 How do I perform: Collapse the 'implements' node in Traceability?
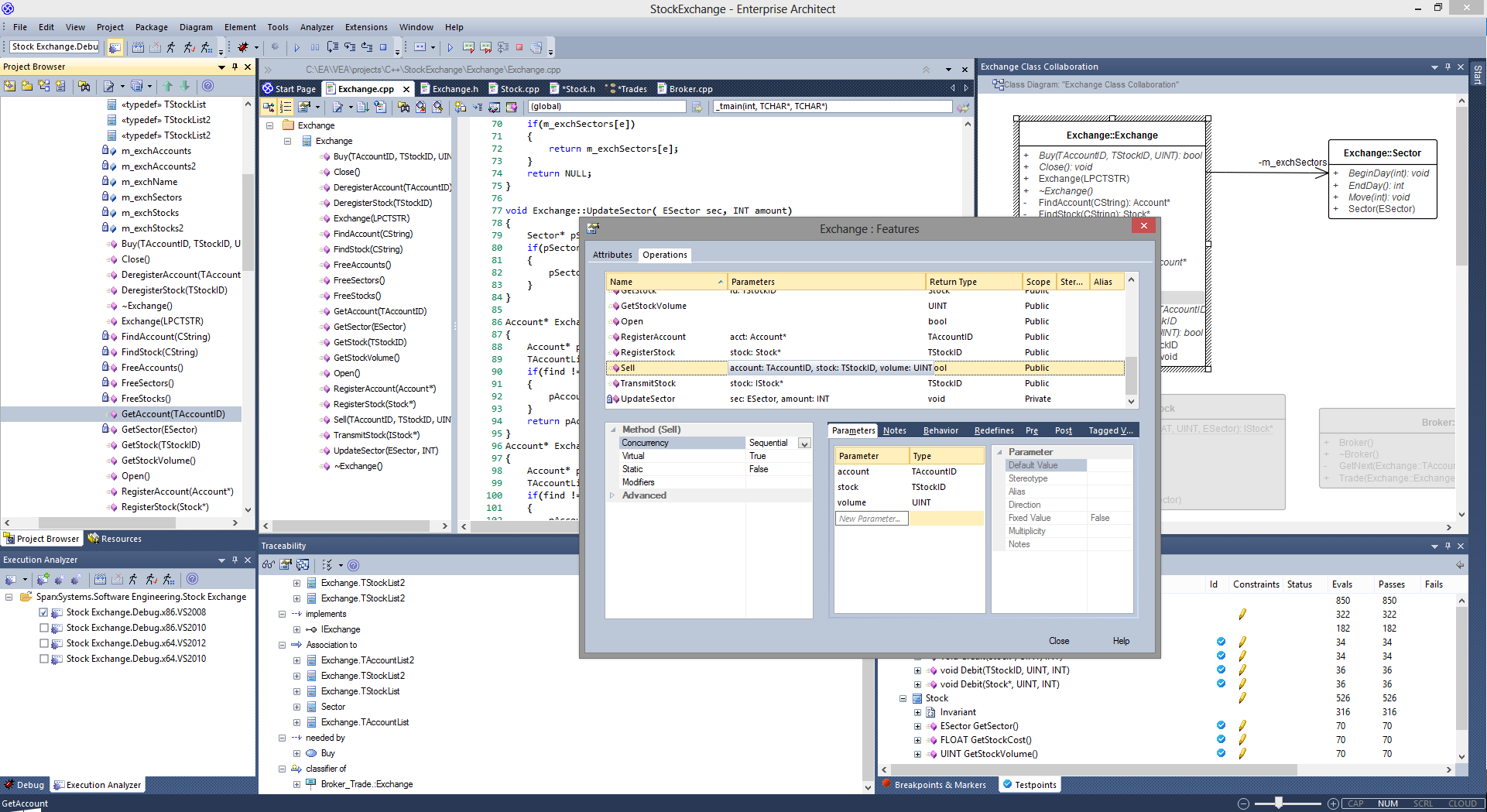[282, 614]
